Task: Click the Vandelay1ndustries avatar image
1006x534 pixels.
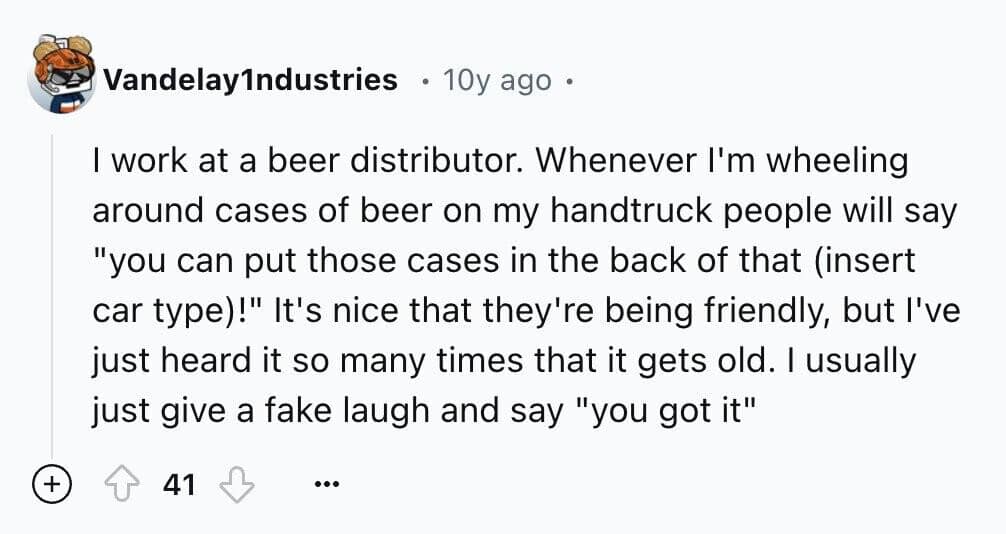Action: 58,76
